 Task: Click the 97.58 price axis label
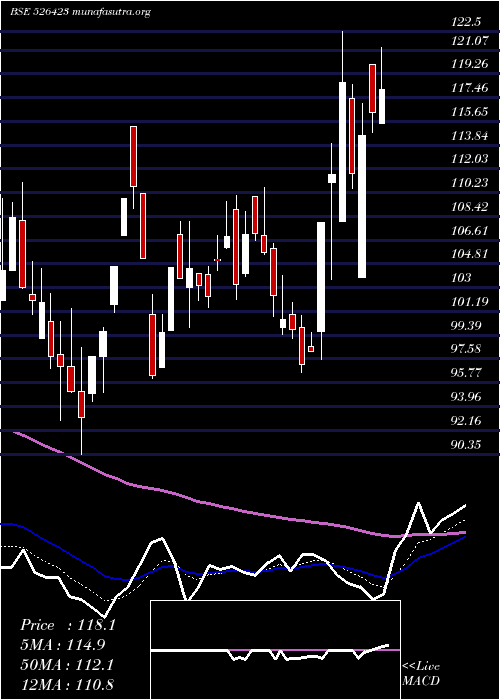(x=467, y=349)
